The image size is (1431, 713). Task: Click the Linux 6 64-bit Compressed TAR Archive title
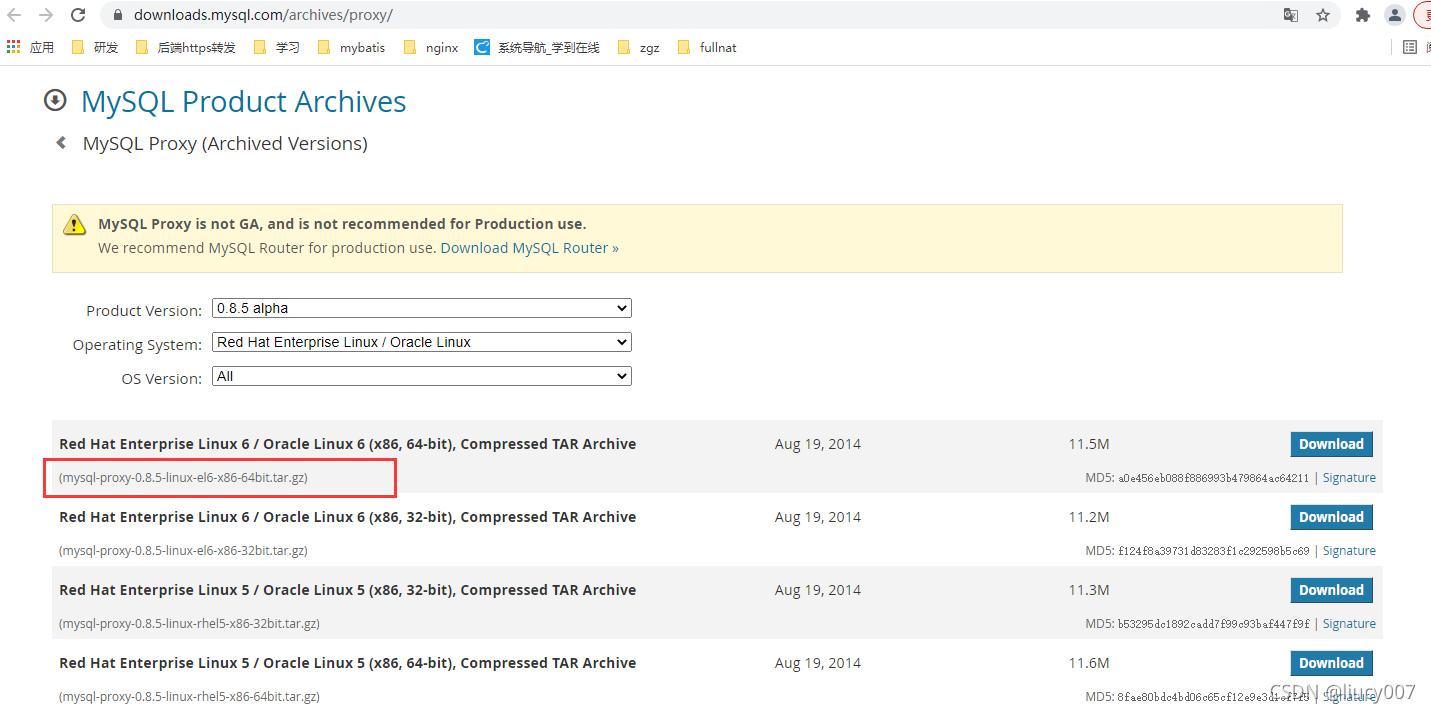pyautogui.click(x=348, y=444)
